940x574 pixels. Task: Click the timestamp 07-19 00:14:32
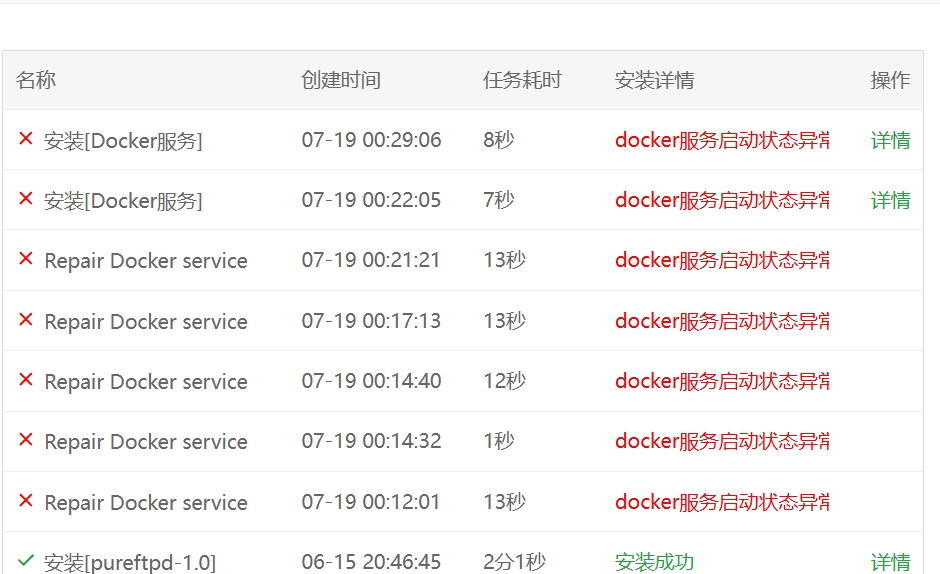coord(371,441)
